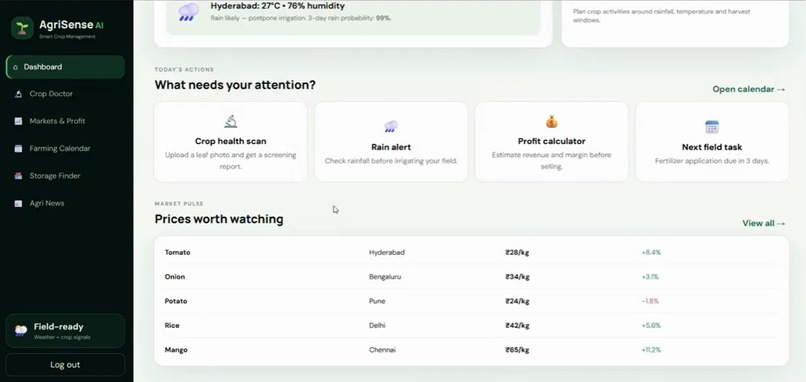
Task: Select the Onion row in price table
Action: tap(471, 277)
